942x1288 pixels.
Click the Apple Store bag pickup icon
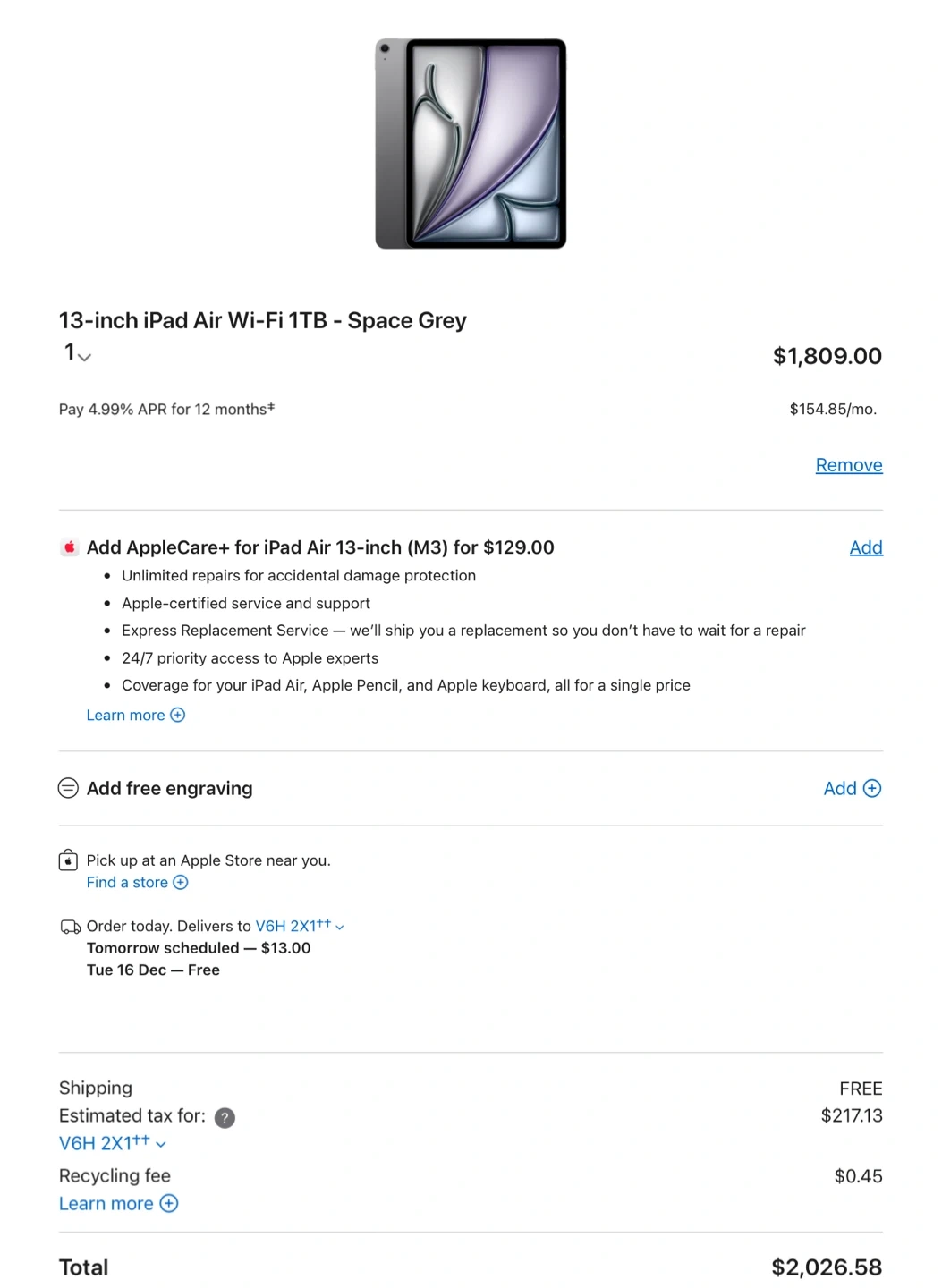[x=68, y=860]
